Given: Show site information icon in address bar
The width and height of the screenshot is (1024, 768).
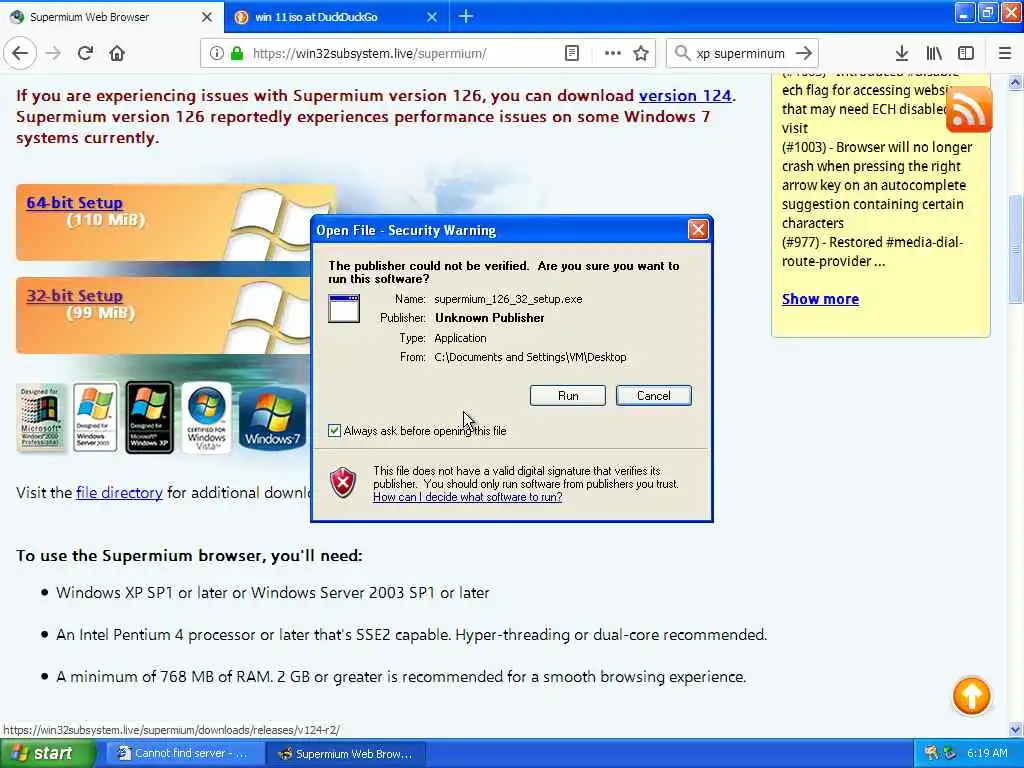Looking at the screenshot, I should click(x=216, y=54).
